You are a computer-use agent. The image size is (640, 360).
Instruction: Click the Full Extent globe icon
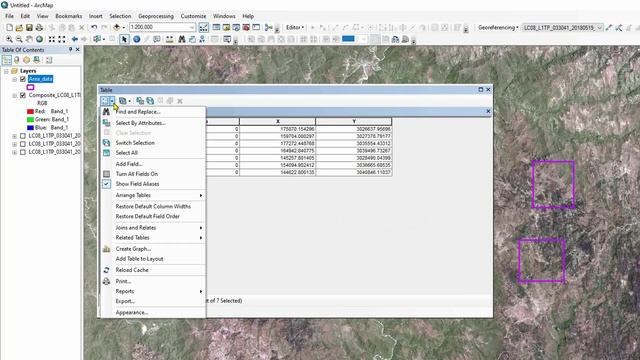pos(39,39)
